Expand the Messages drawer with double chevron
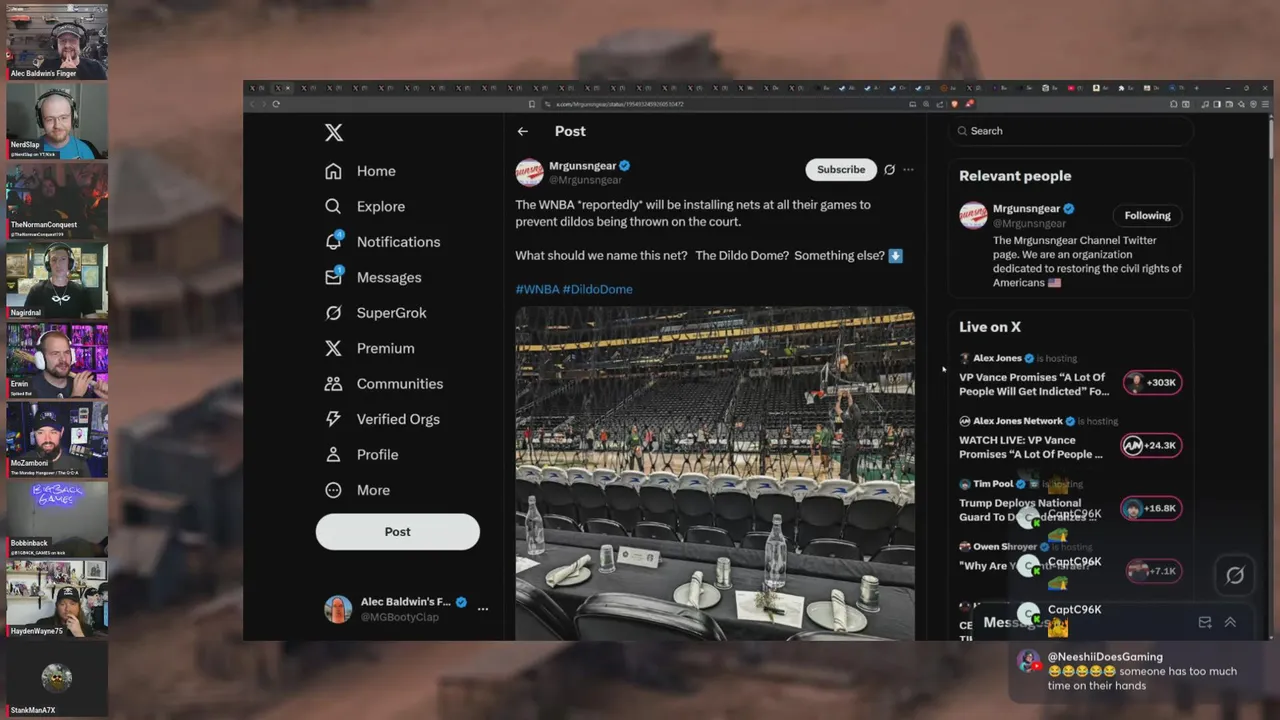 pyautogui.click(x=1230, y=622)
